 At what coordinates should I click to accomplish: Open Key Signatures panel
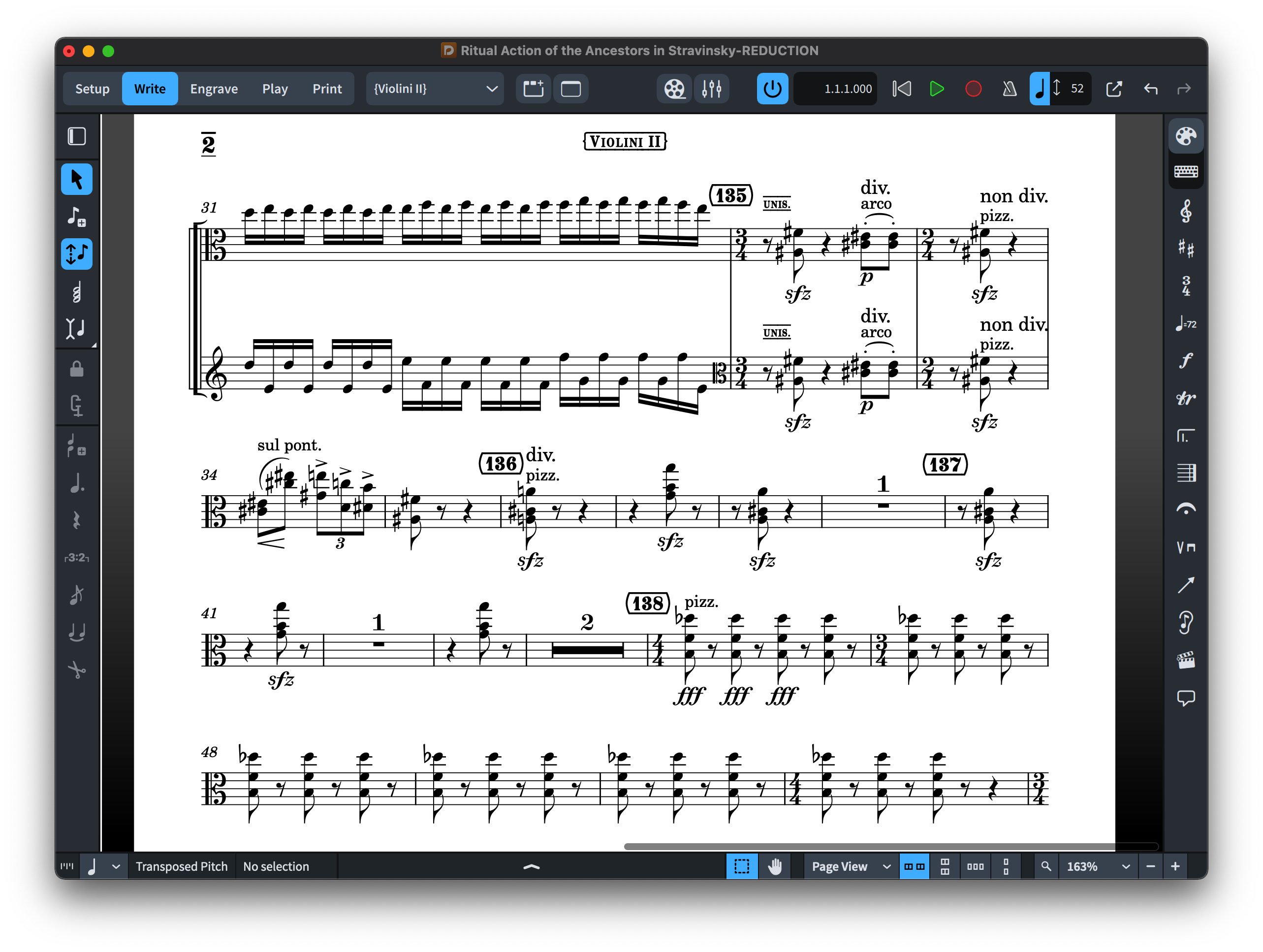tap(1186, 249)
